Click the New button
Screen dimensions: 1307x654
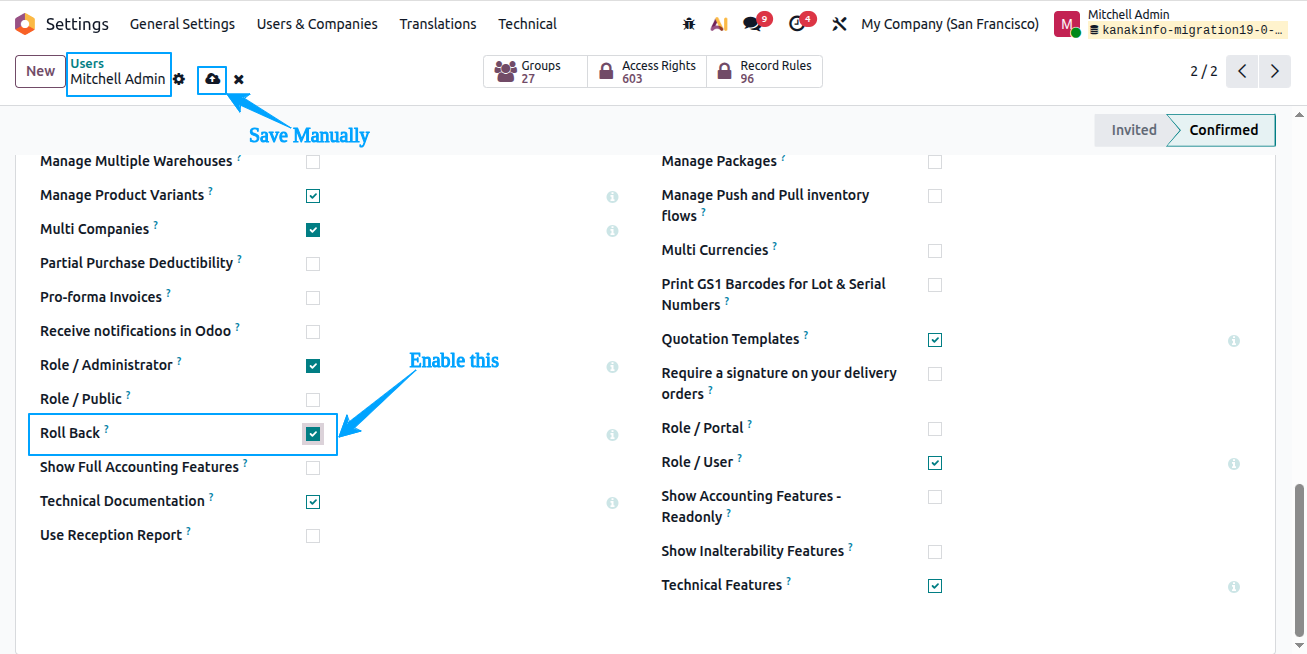click(41, 71)
